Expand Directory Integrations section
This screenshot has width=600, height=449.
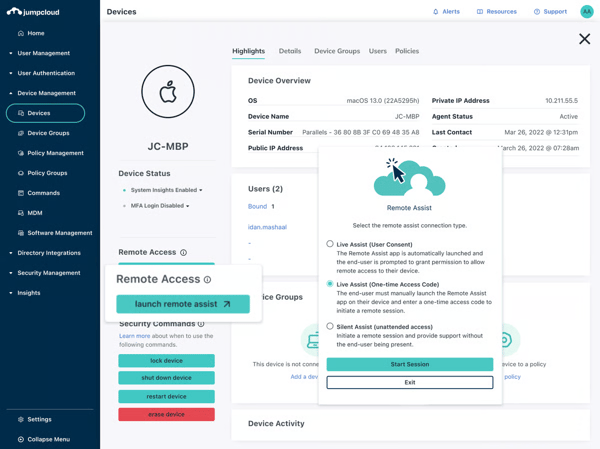(45, 253)
